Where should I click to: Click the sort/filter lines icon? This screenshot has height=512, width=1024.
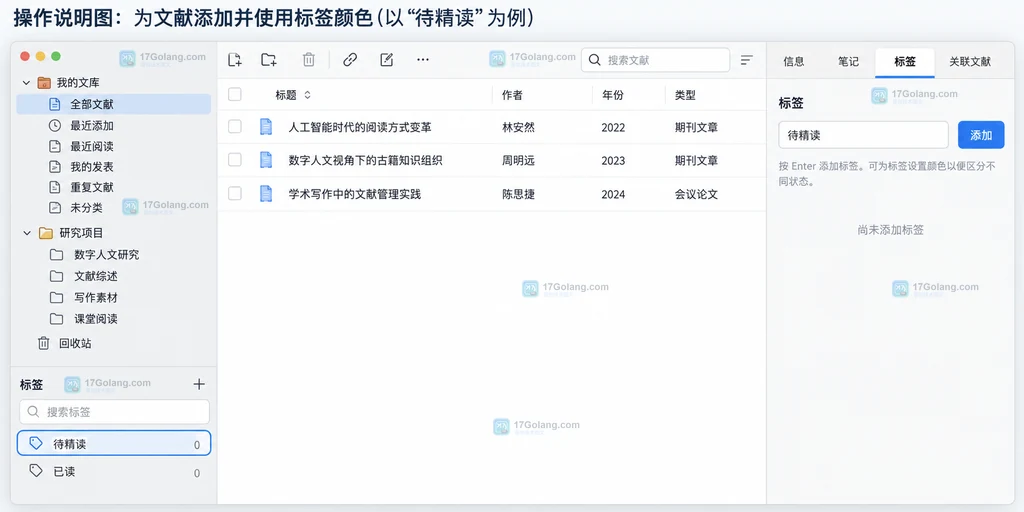[x=746, y=60]
